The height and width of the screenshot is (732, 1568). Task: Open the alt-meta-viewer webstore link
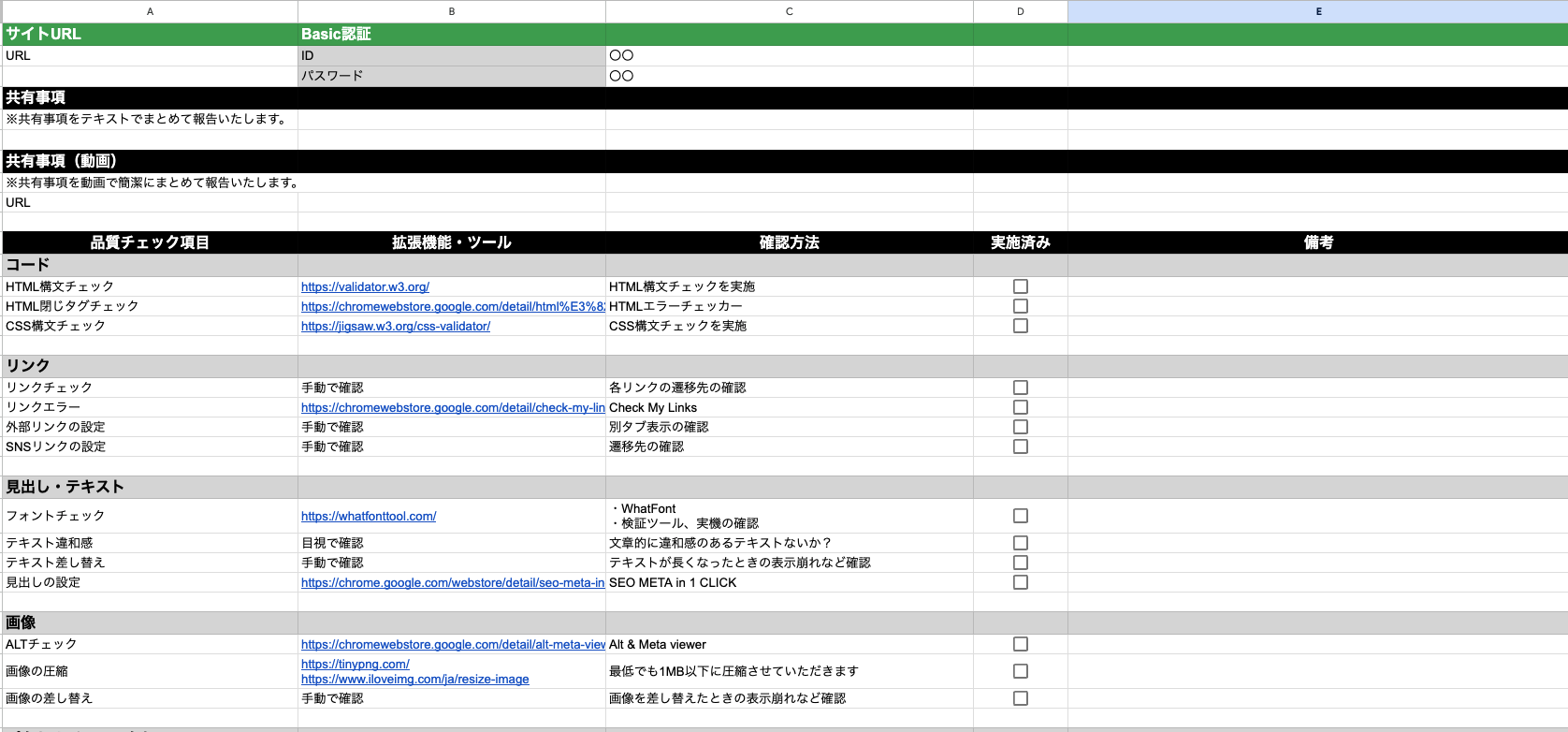point(453,644)
